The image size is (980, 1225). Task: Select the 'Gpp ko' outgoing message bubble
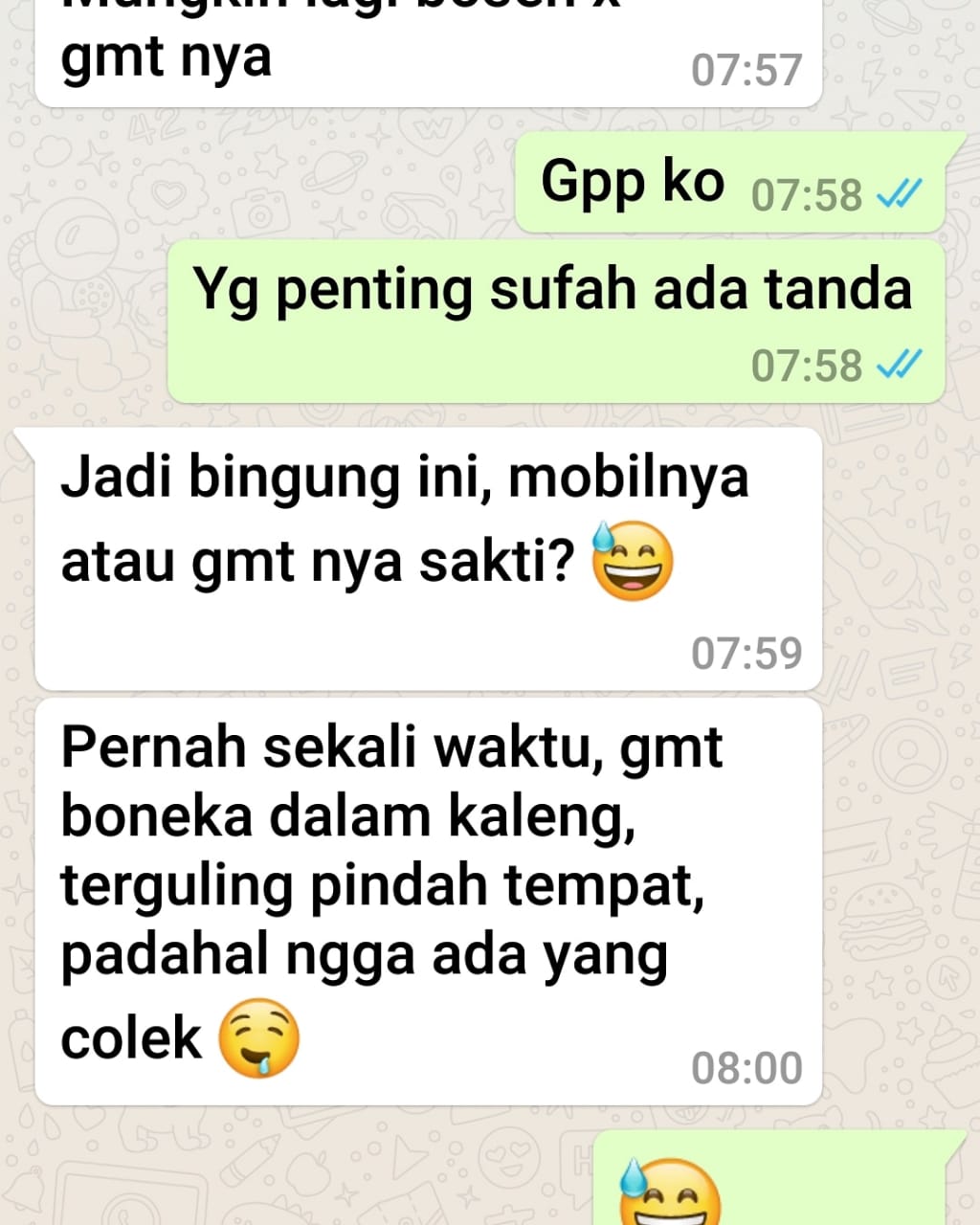pos(732,184)
